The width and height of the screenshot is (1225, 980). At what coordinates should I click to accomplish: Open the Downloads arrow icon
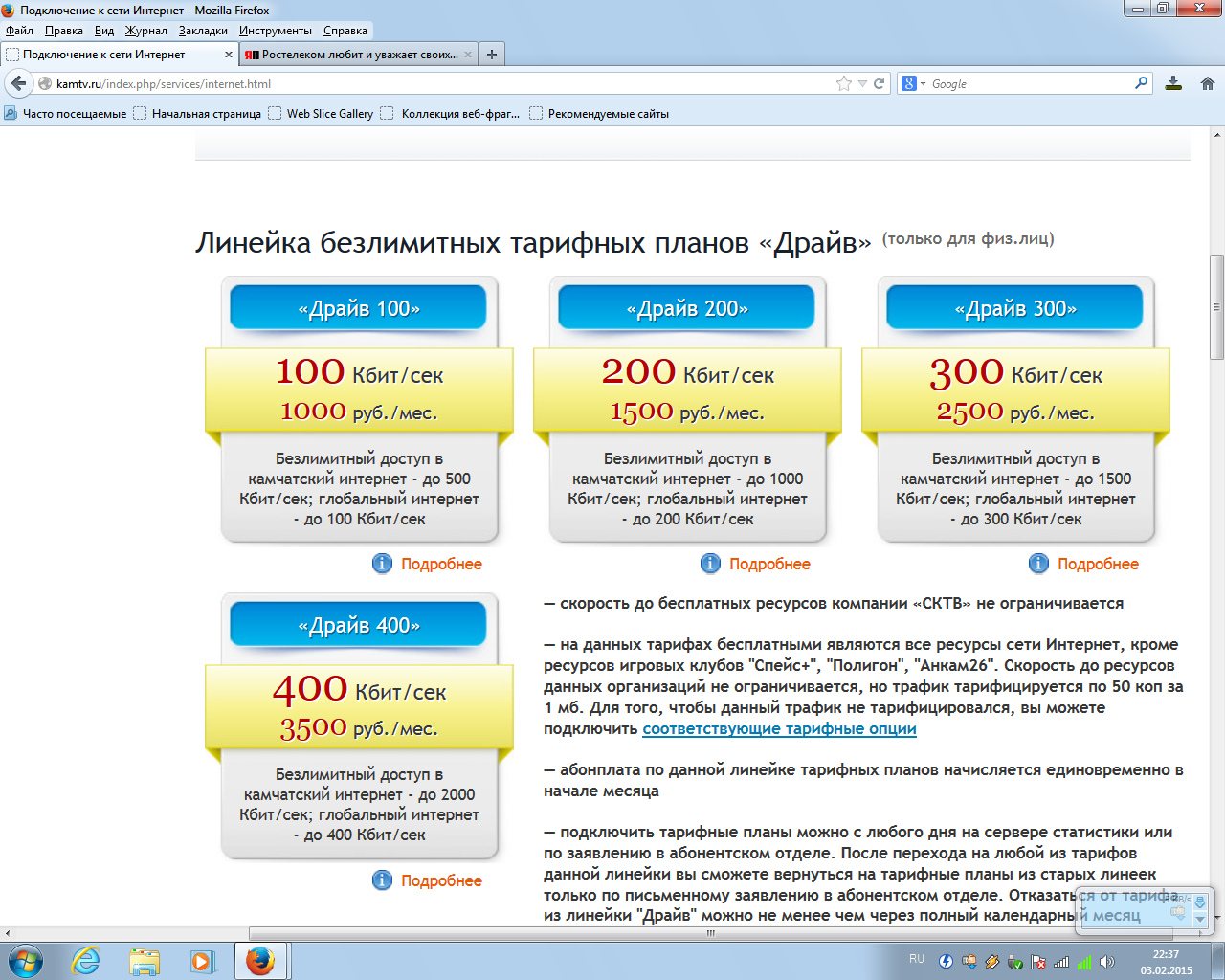1173,83
